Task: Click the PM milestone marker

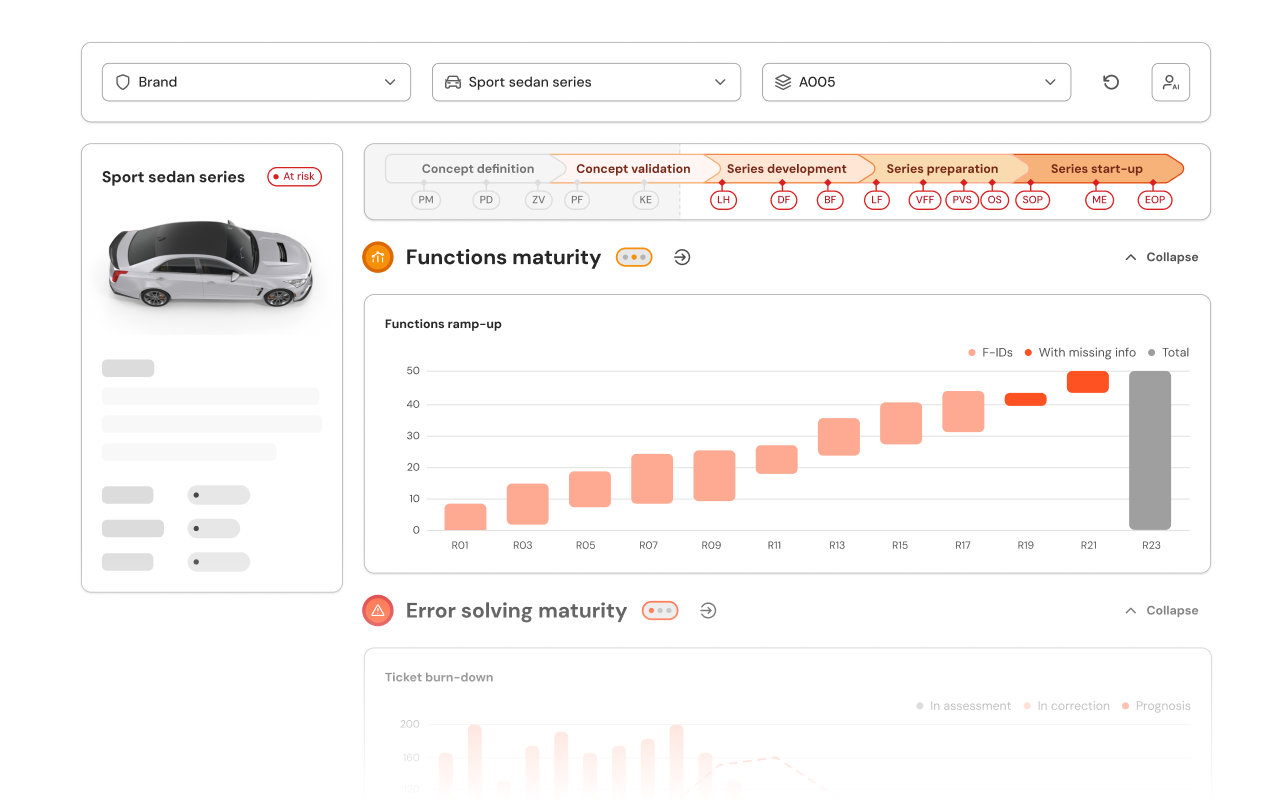Action: pos(426,200)
